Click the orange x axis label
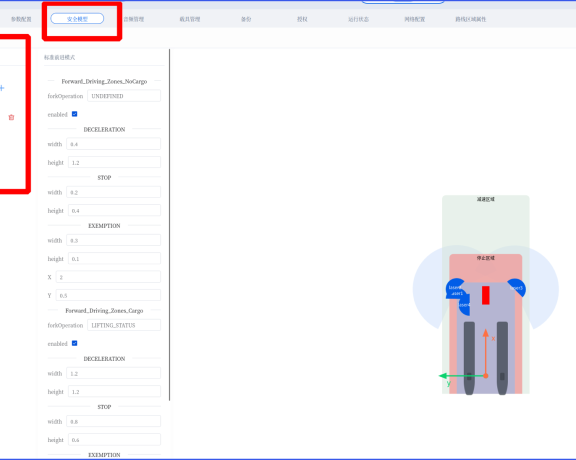This screenshot has width=576, height=460. 493,338
